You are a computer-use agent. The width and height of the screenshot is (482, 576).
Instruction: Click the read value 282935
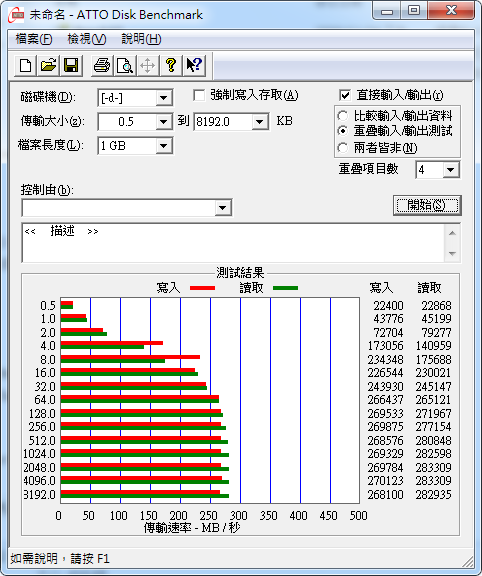point(433,494)
